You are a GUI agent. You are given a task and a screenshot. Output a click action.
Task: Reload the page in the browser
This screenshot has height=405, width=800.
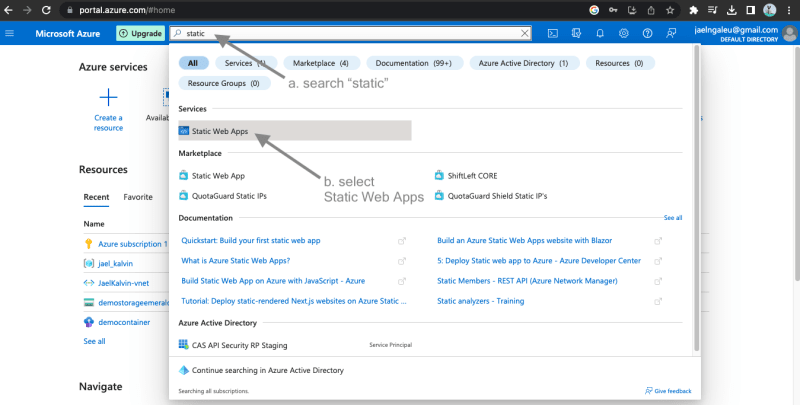tap(46, 10)
